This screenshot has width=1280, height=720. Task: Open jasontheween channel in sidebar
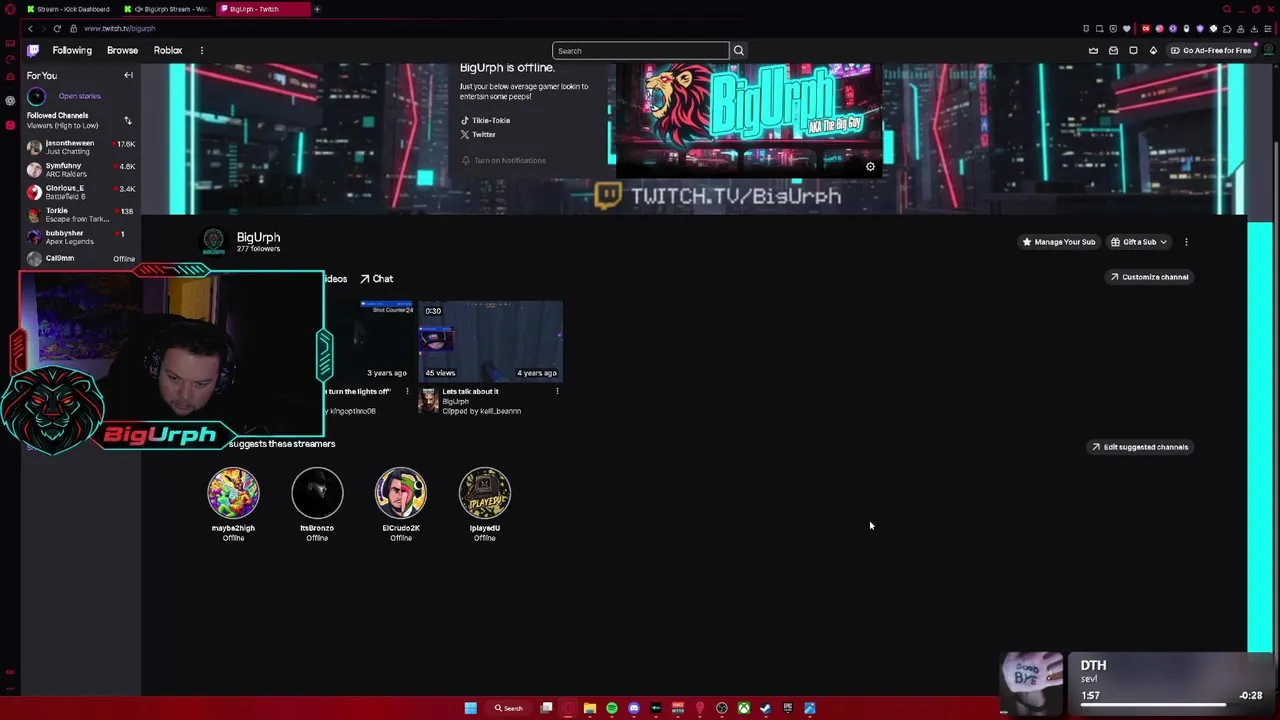point(81,147)
